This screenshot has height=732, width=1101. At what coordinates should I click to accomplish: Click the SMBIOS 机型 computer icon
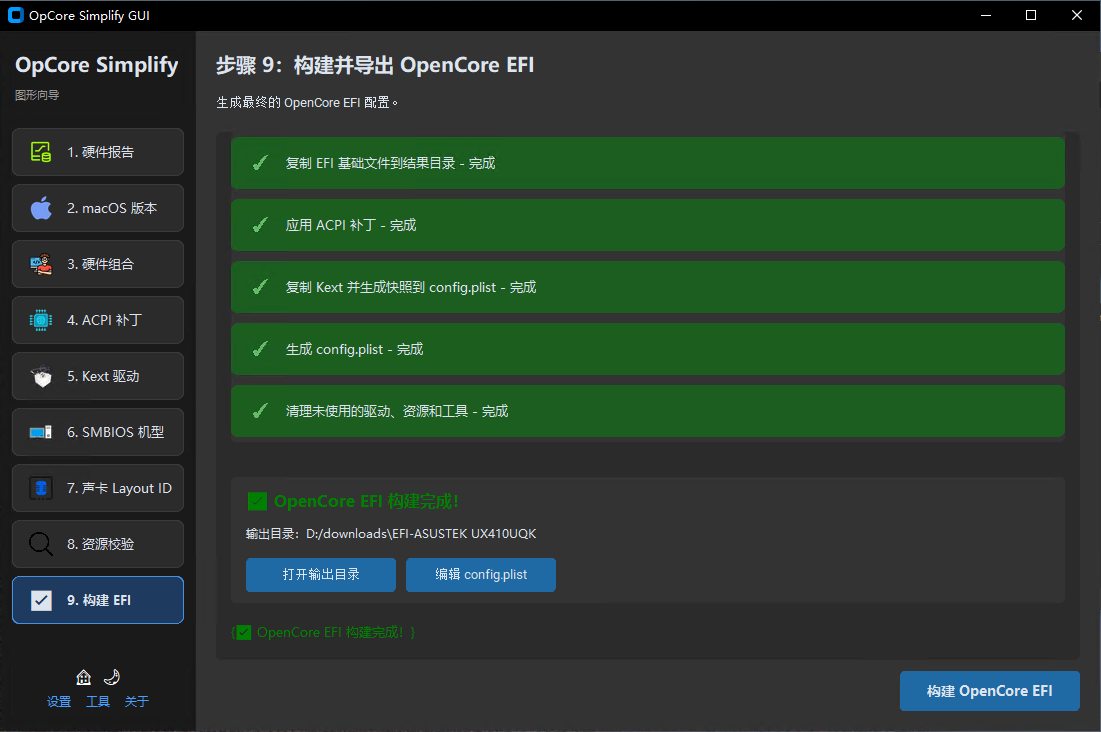tap(41, 432)
